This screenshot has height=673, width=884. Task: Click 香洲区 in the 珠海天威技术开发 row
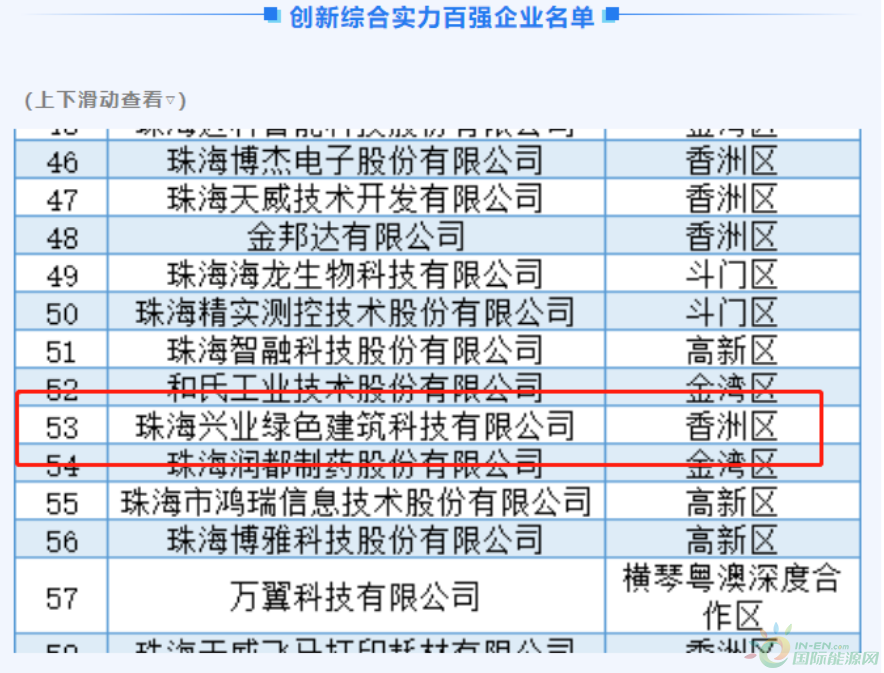pos(731,198)
